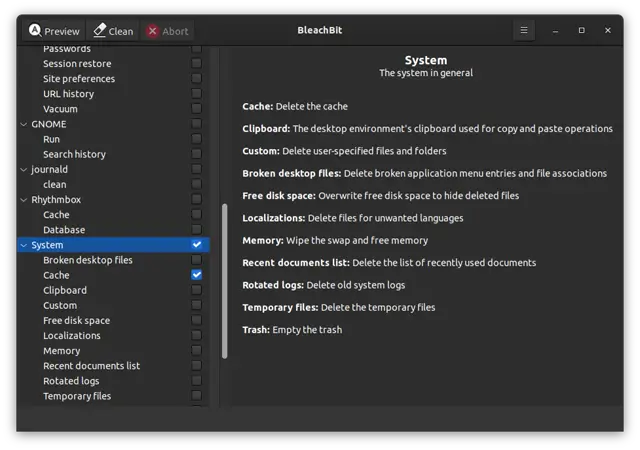The height and width of the screenshot is (450, 640).
Task: Open the hamburger menu button
Action: [x=524, y=30]
